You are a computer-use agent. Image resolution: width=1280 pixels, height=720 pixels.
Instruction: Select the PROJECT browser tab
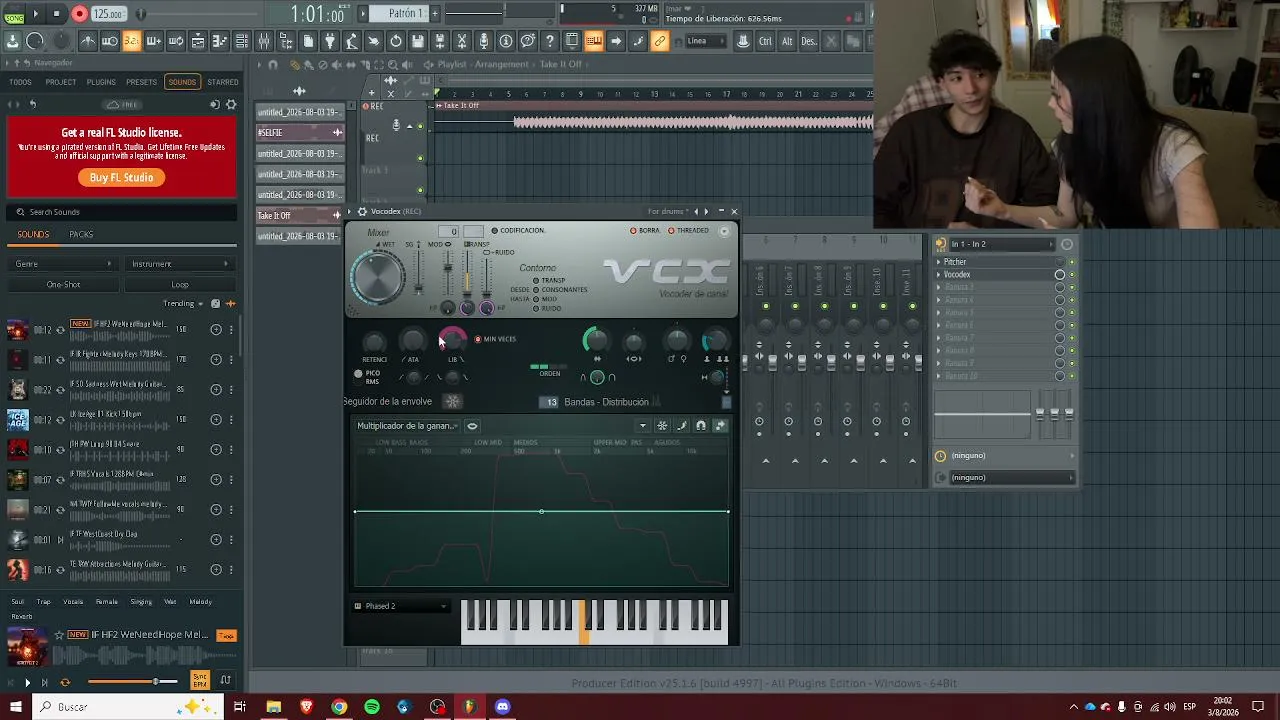tap(61, 82)
